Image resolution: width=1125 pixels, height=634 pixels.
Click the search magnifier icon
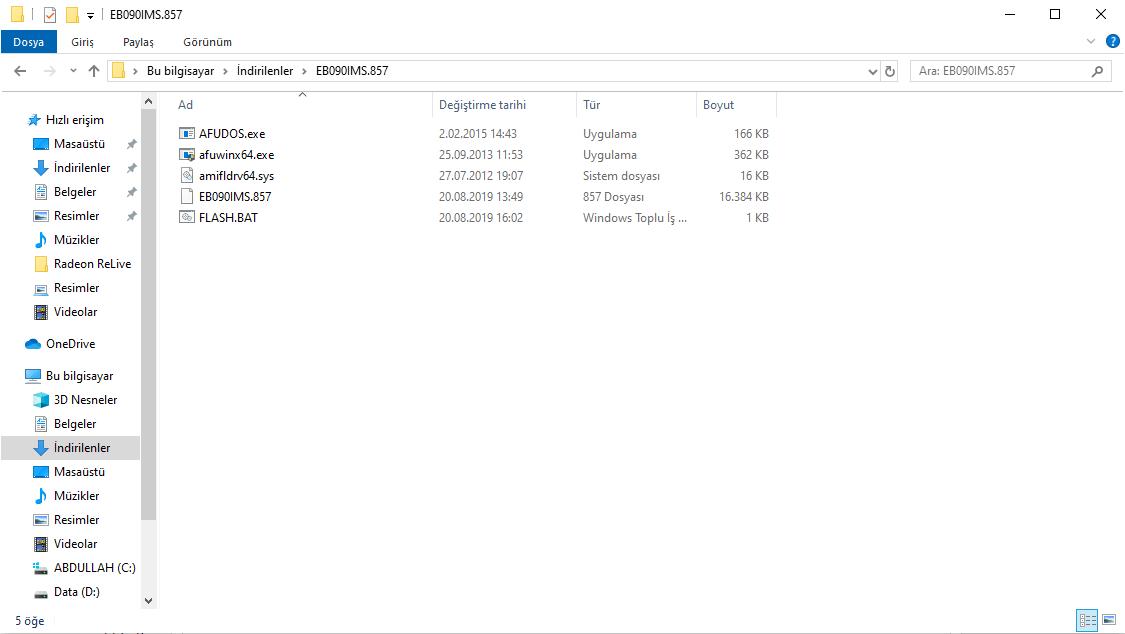click(1097, 71)
